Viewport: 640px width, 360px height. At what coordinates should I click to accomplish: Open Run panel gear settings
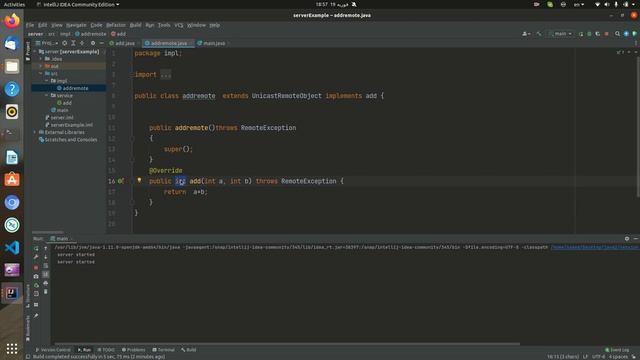pyautogui.click(x=627, y=238)
